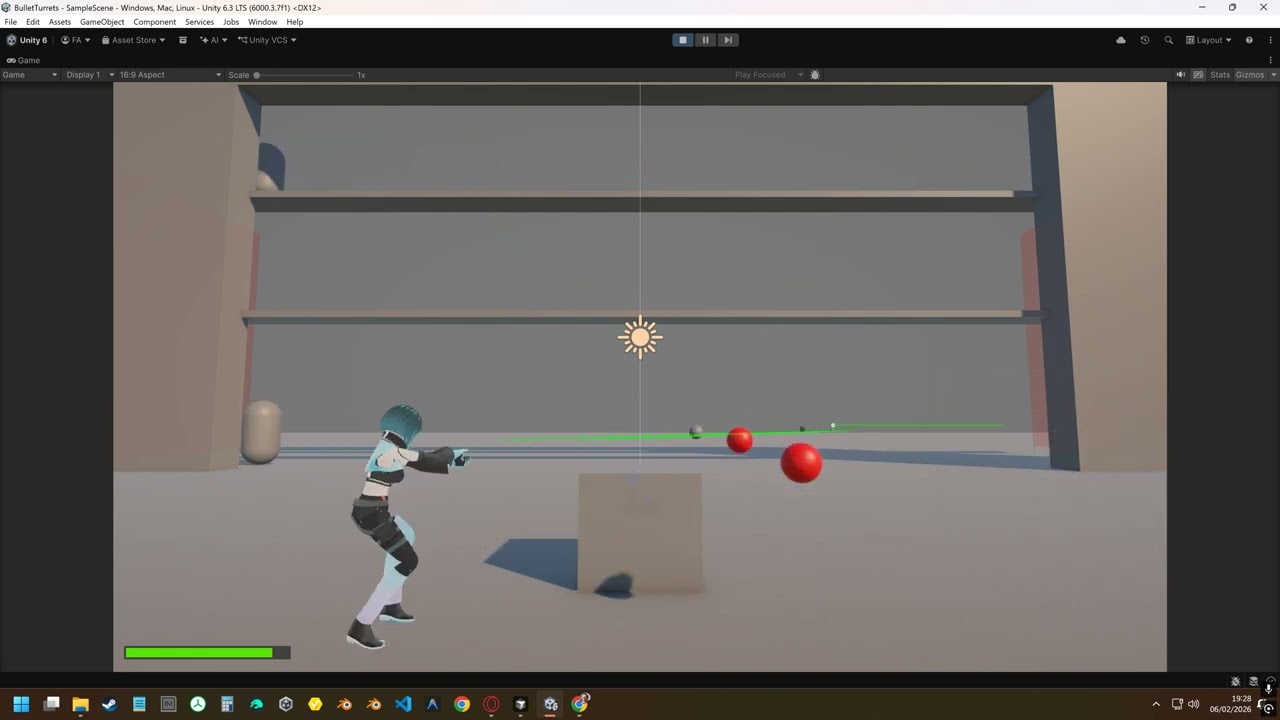Open the Layout dropdown

1209,40
